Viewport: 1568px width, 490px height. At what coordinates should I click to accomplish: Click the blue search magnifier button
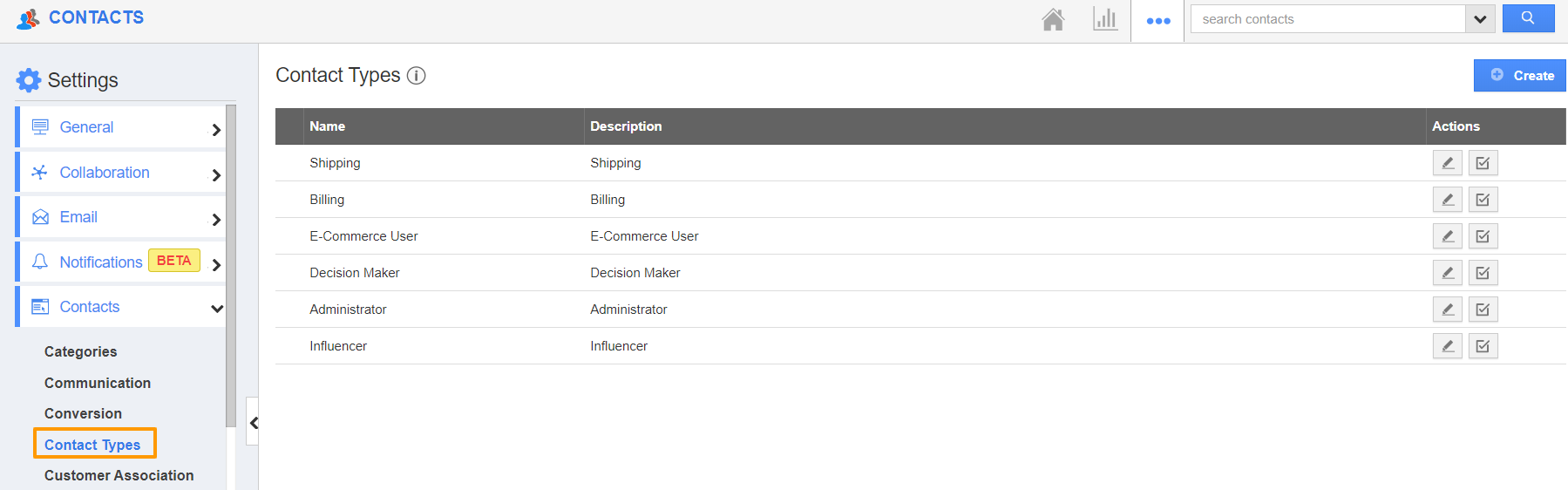tap(1528, 18)
